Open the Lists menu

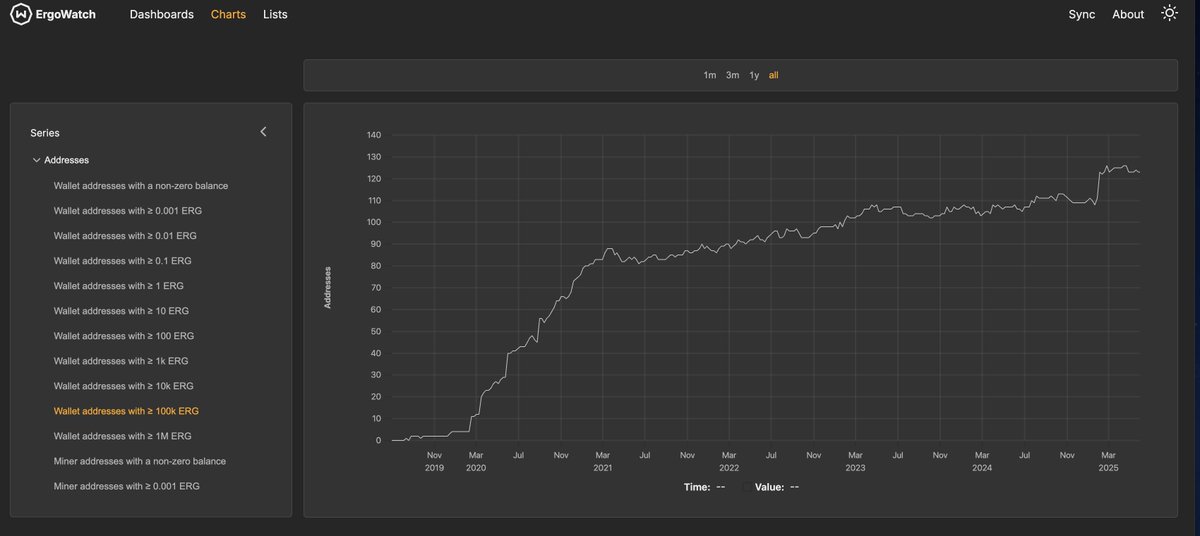pos(275,15)
